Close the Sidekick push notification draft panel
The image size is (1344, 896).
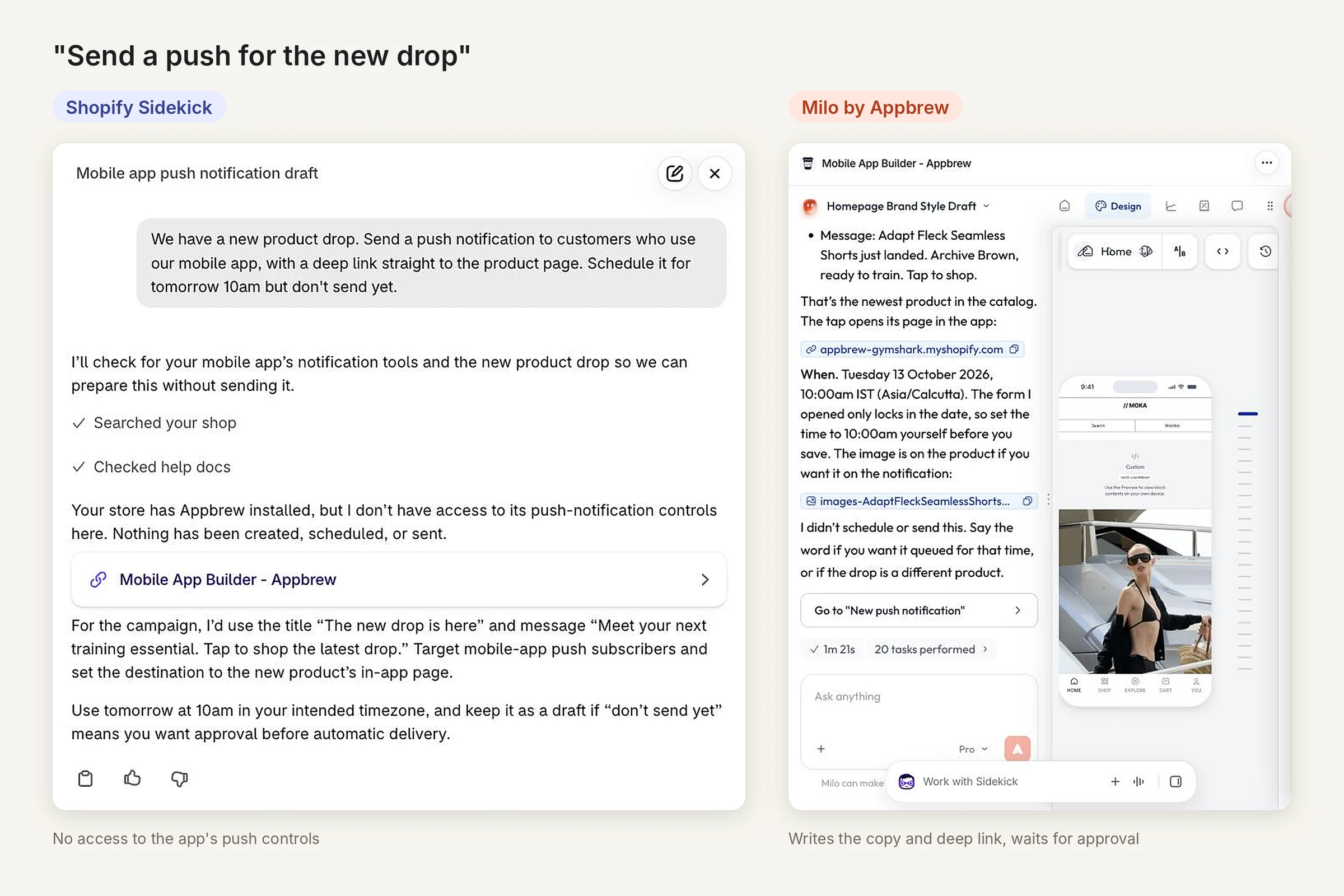[x=715, y=173]
